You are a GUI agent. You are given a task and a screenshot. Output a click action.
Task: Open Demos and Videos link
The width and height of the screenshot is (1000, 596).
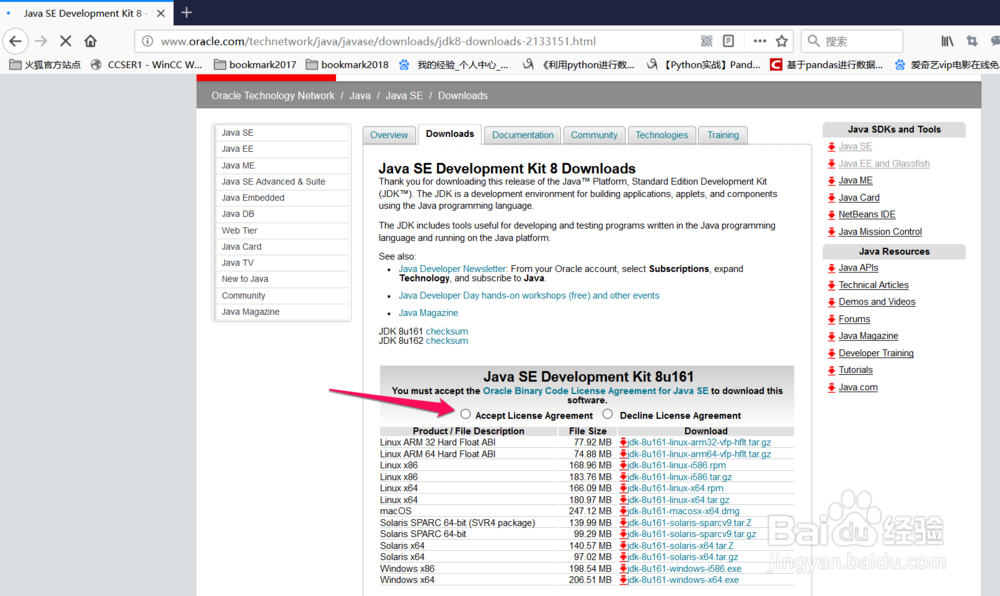877,302
